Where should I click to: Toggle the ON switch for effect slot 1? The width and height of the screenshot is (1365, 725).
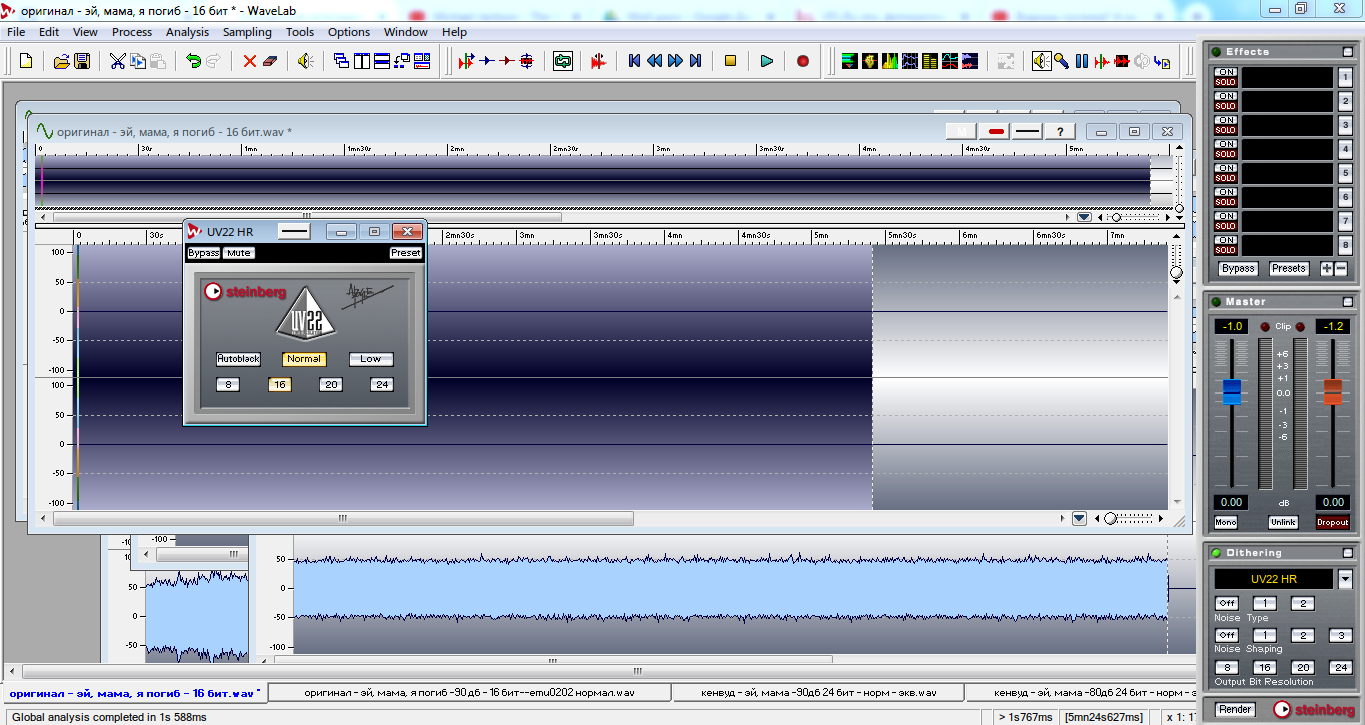click(1225, 72)
